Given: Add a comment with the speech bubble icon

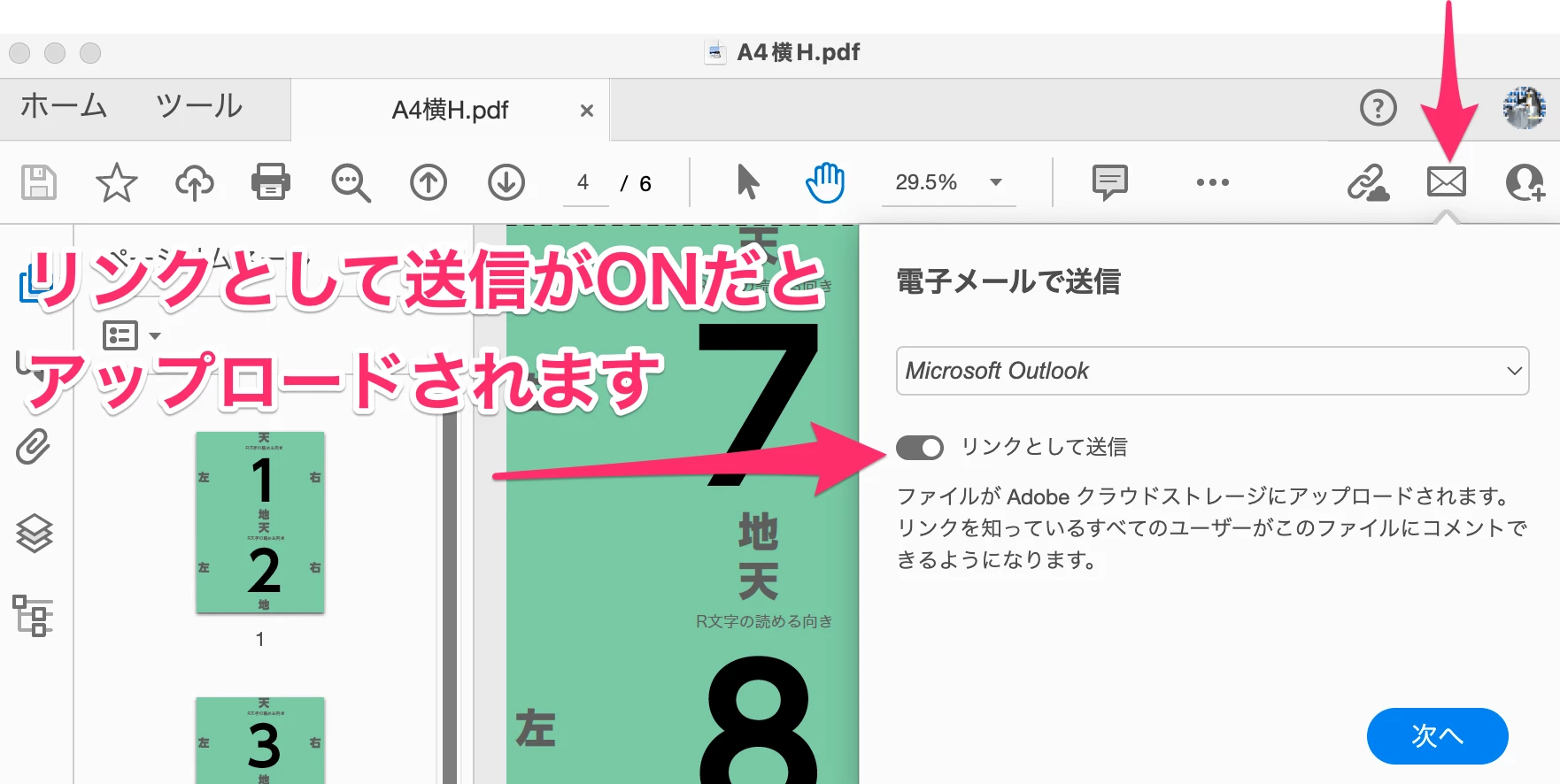Looking at the screenshot, I should (x=1109, y=182).
